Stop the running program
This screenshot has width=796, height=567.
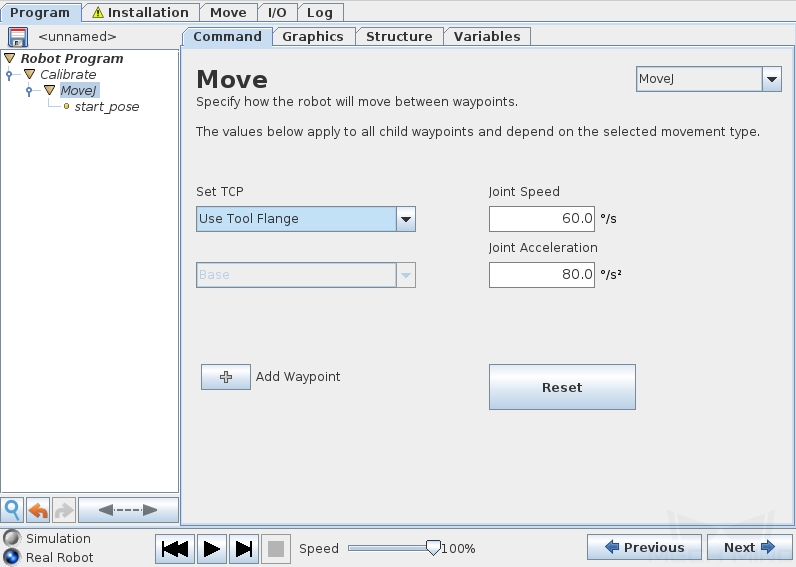[276, 549]
